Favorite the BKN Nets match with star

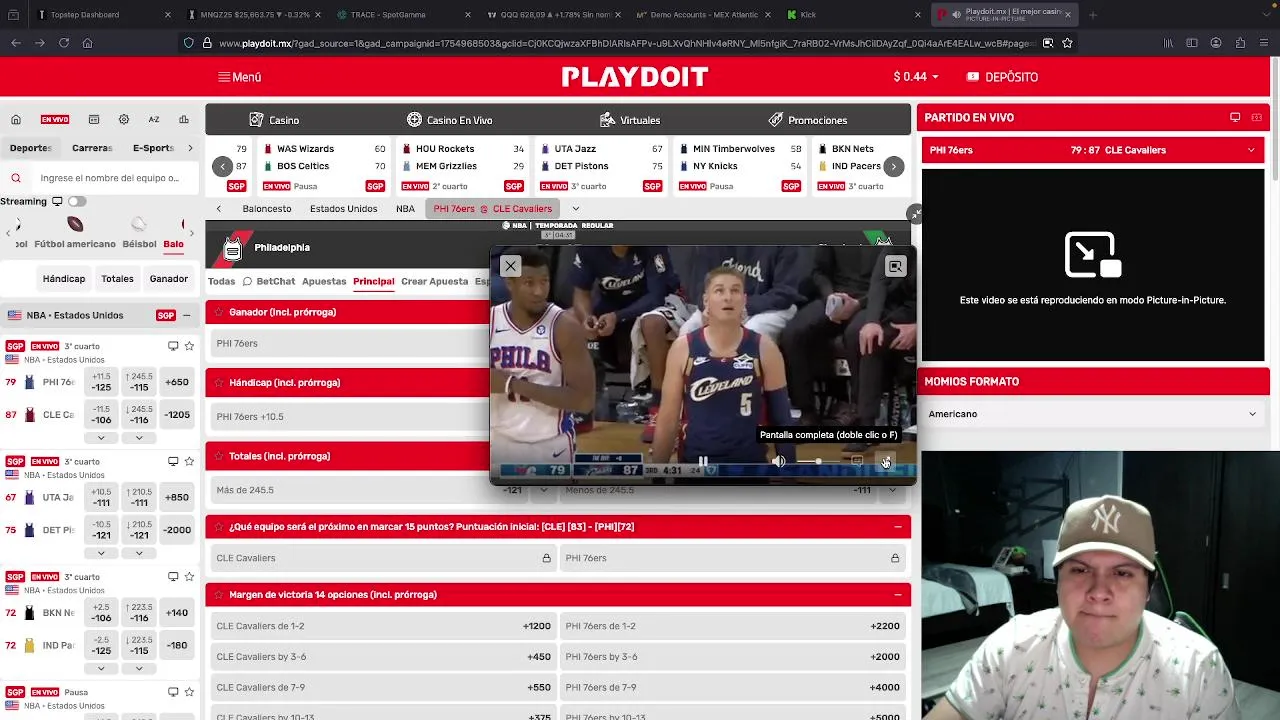(189, 577)
